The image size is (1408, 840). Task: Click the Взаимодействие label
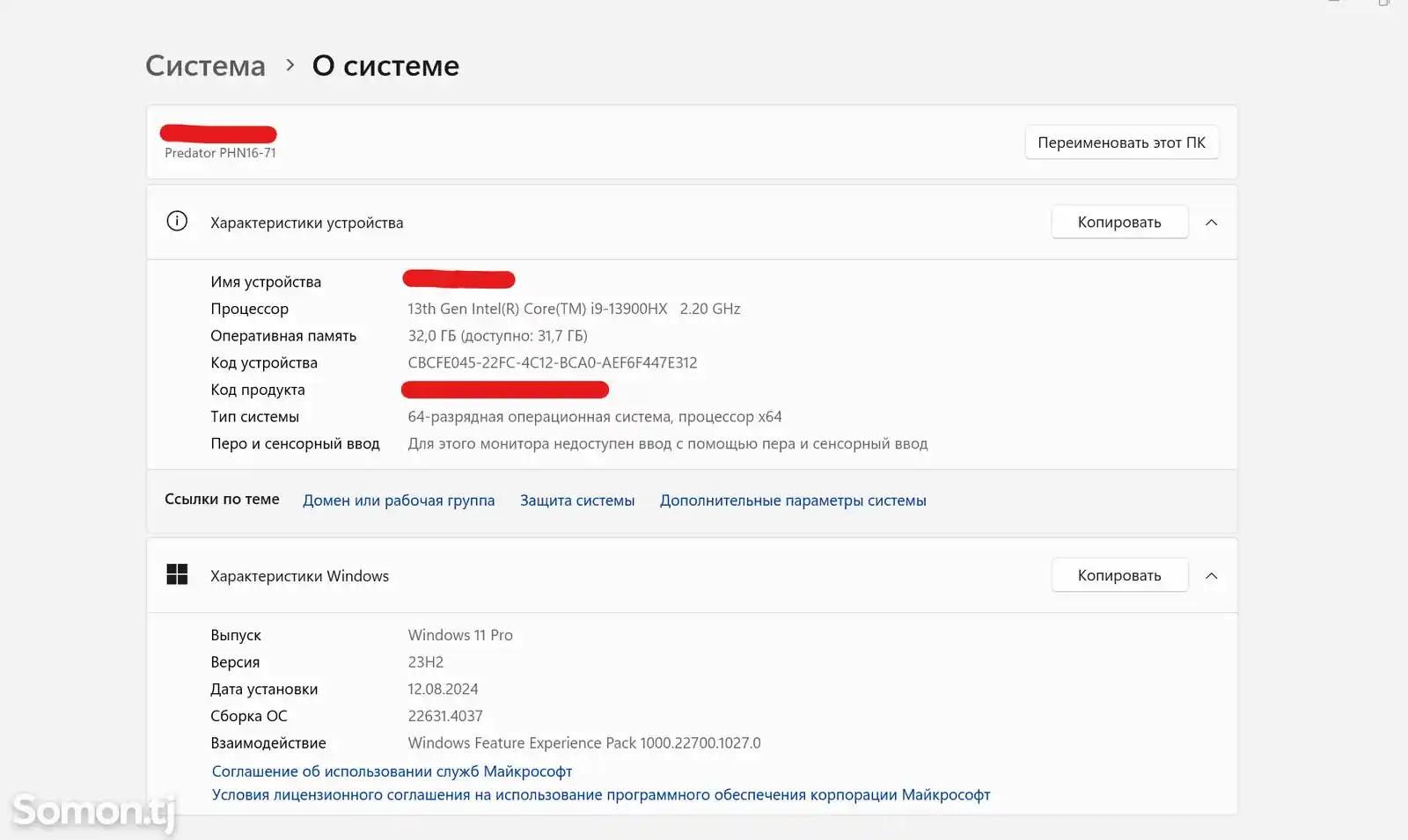[x=268, y=743]
